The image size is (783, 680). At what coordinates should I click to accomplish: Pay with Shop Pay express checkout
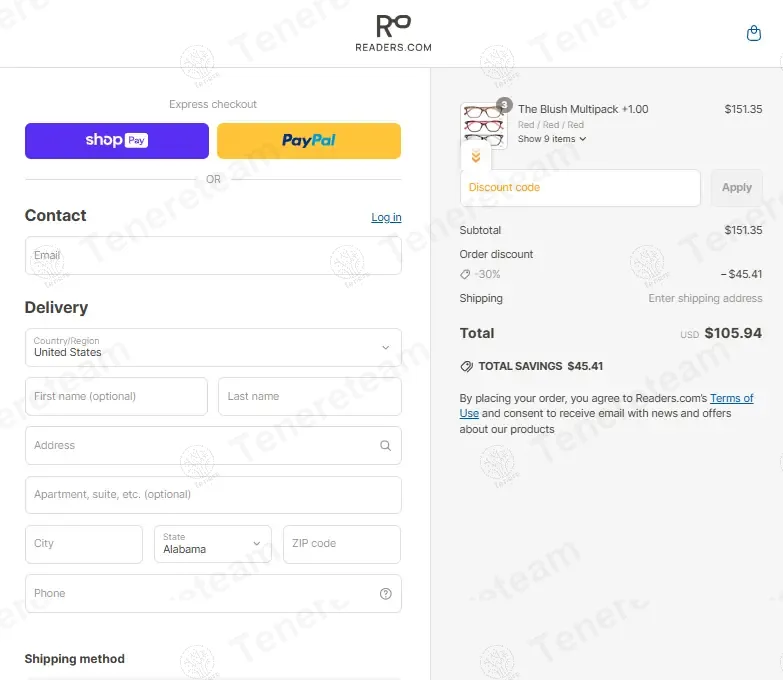click(117, 141)
